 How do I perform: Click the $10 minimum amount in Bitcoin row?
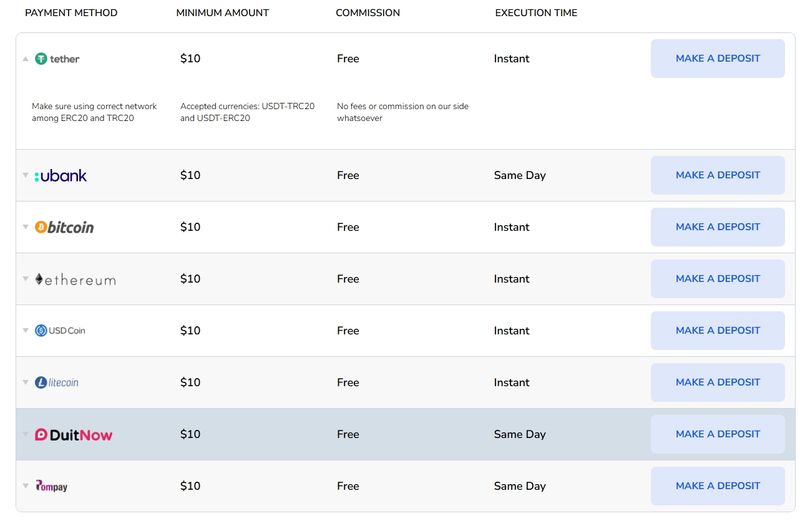[190, 227]
